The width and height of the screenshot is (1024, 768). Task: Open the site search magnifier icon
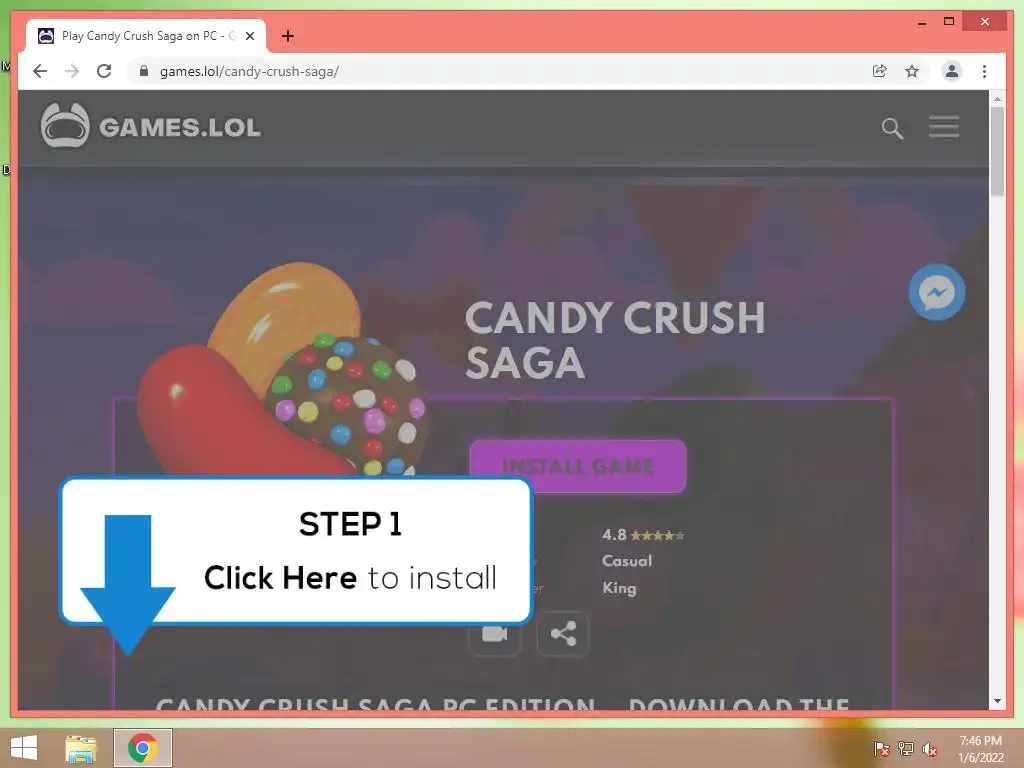pyautogui.click(x=892, y=128)
